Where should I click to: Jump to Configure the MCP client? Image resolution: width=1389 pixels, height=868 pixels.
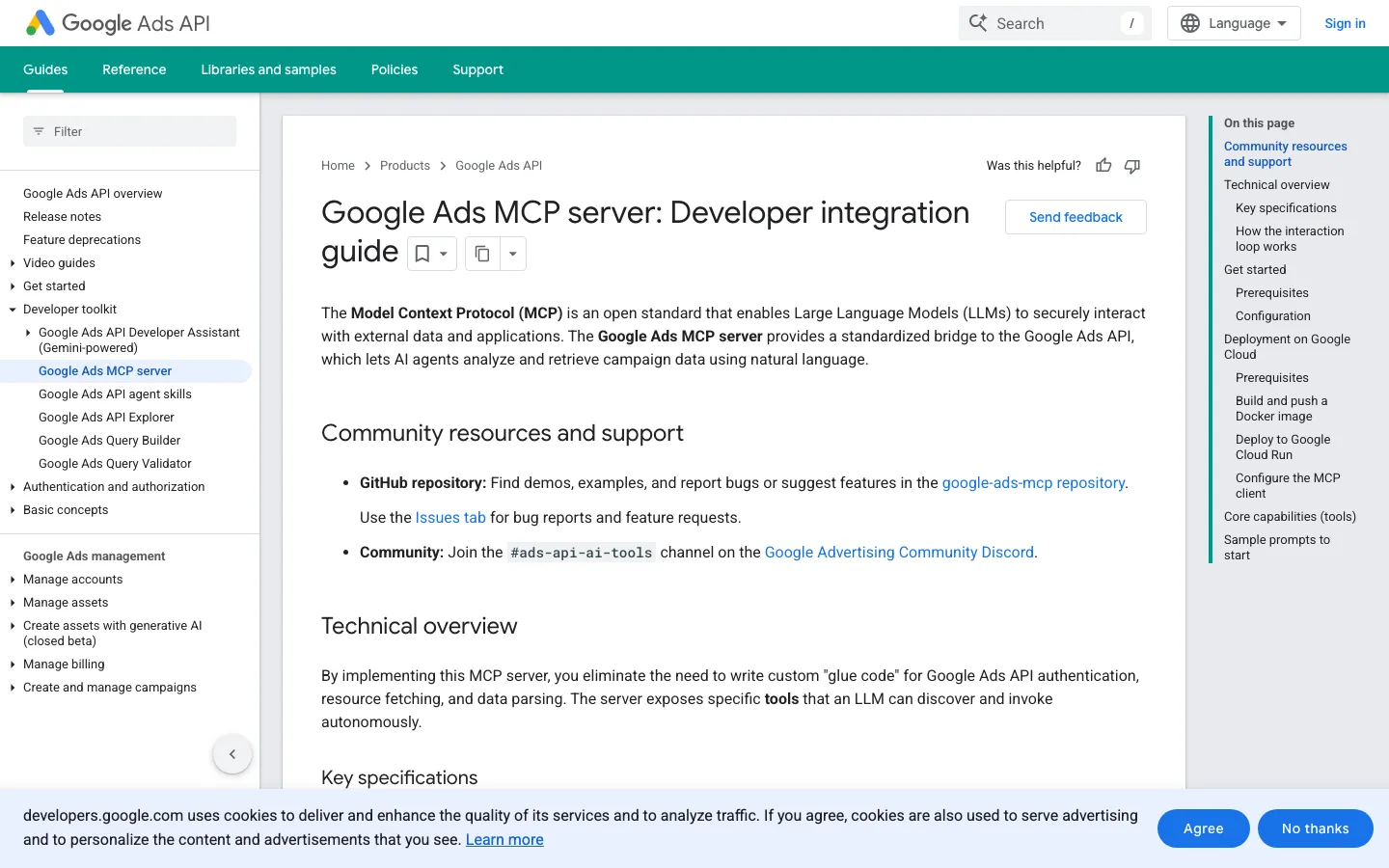click(x=1288, y=486)
